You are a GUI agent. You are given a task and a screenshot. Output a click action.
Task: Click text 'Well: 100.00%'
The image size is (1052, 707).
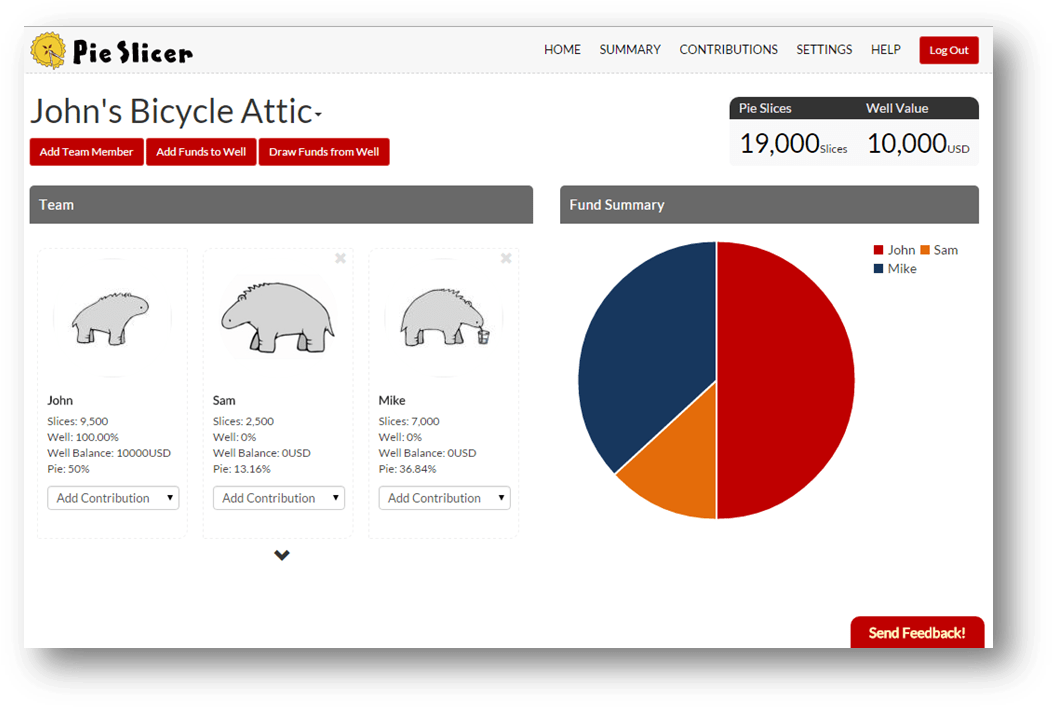point(83,437)
